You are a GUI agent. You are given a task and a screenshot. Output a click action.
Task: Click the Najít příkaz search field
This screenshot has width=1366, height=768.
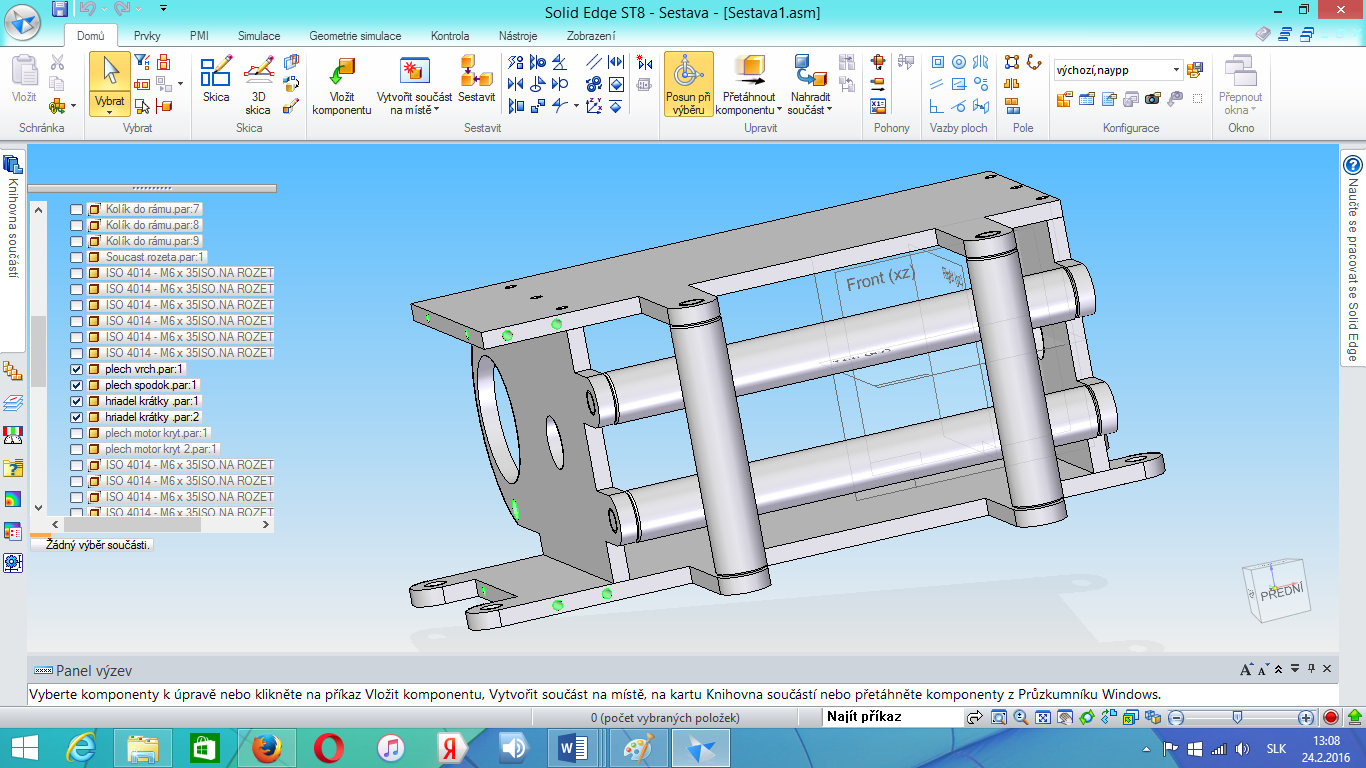click(892, 717)
